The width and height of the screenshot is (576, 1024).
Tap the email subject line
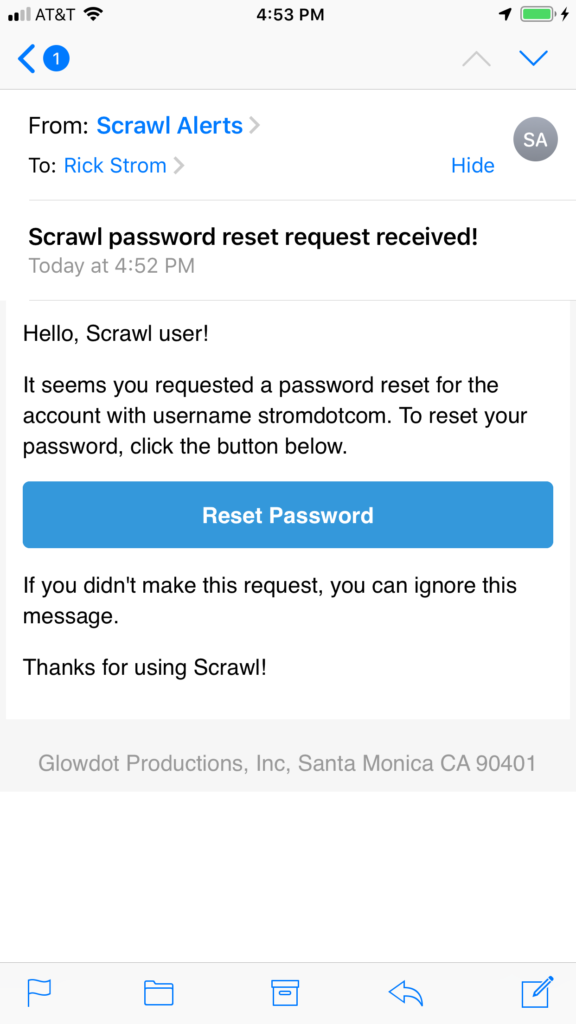coord(253,238)
